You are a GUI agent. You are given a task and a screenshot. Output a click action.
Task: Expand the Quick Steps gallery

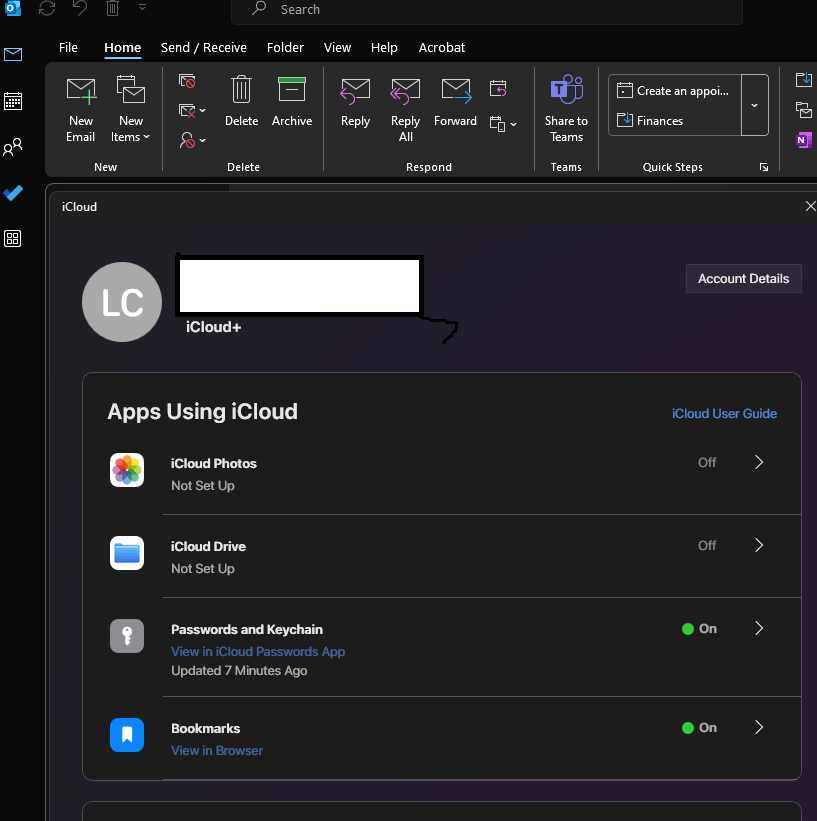[x=755, y=105]
